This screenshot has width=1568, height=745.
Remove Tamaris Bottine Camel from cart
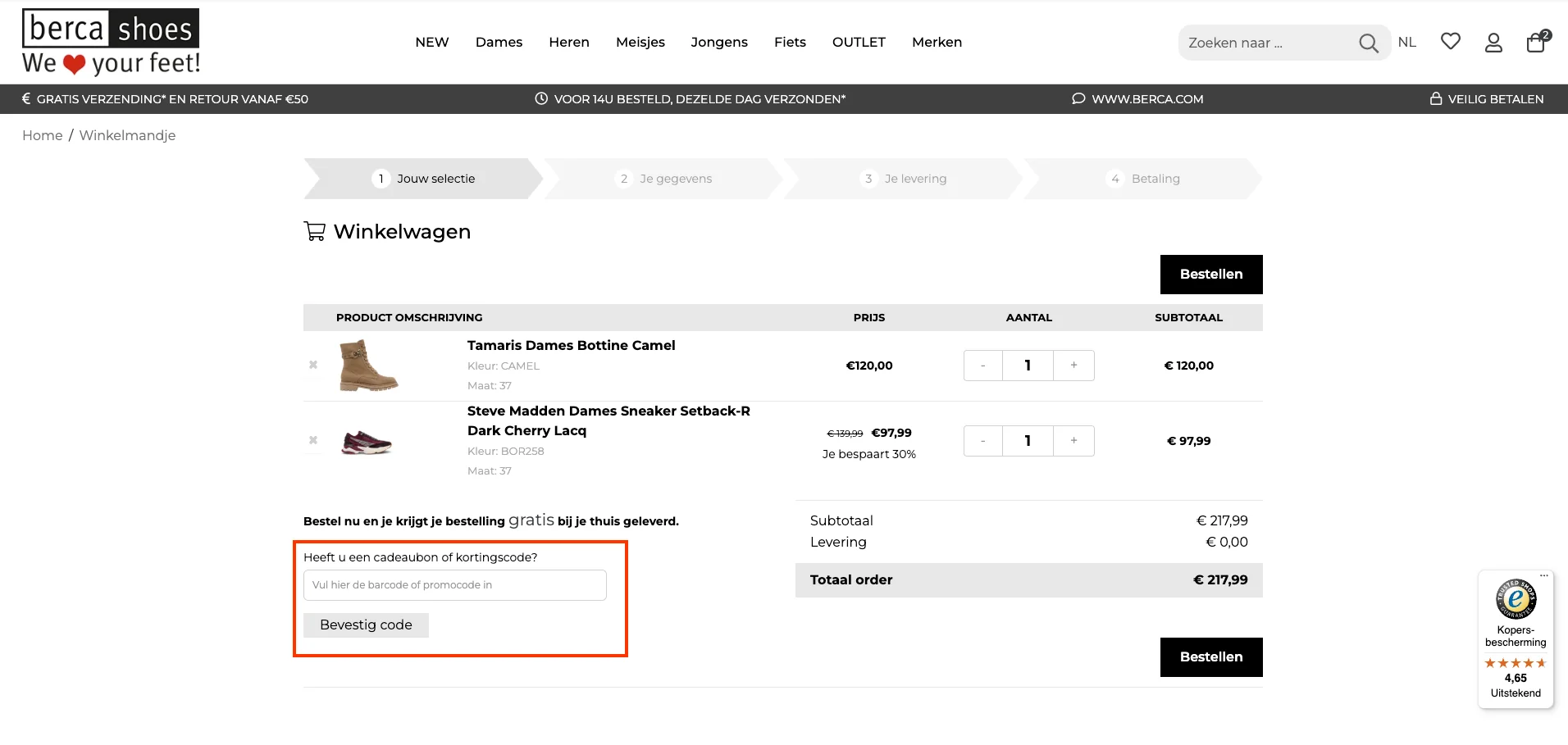[313, 365]
